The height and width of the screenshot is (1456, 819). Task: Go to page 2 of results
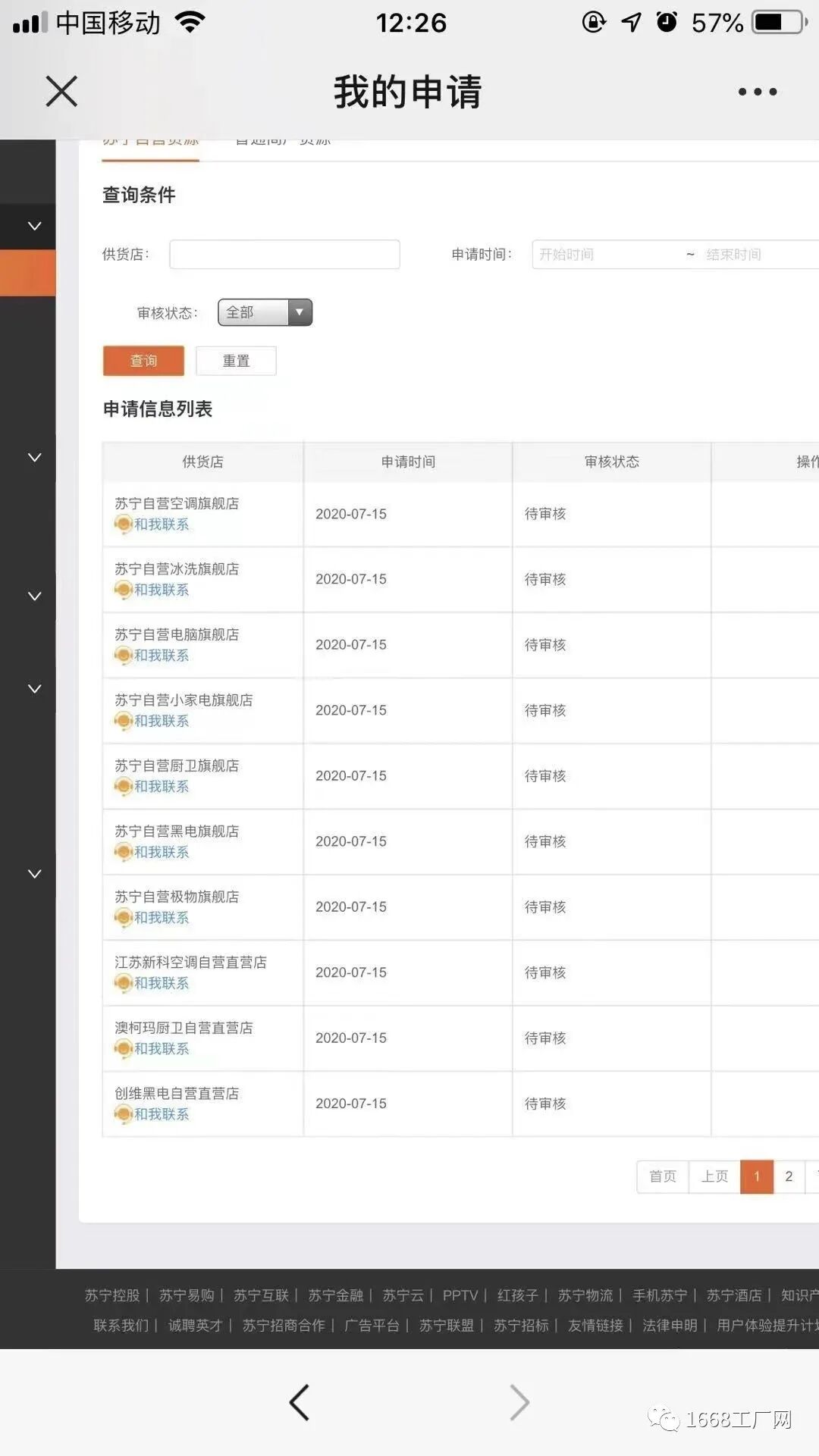point(789,1176)
